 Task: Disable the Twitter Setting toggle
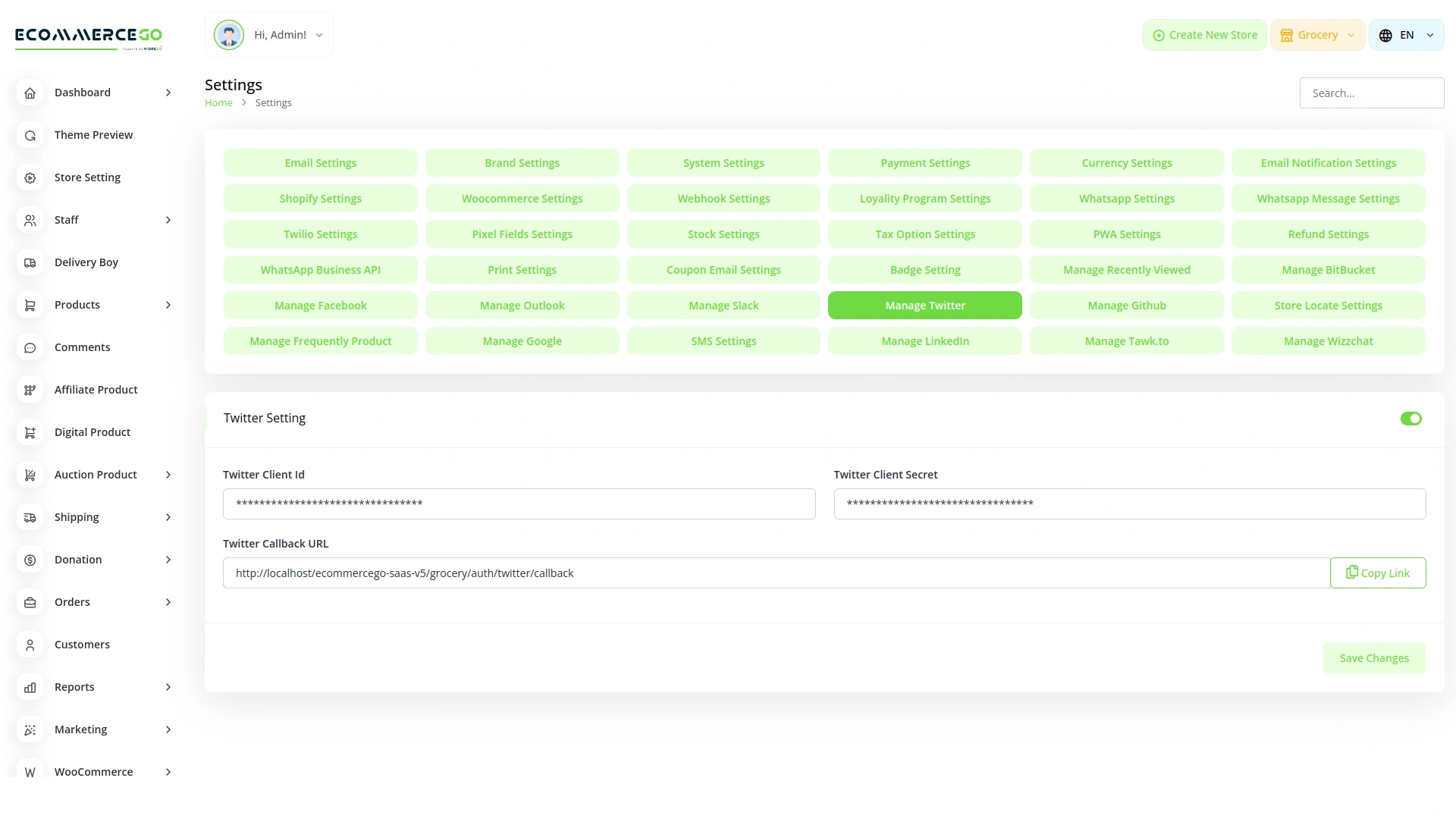tap(1410, 418)
